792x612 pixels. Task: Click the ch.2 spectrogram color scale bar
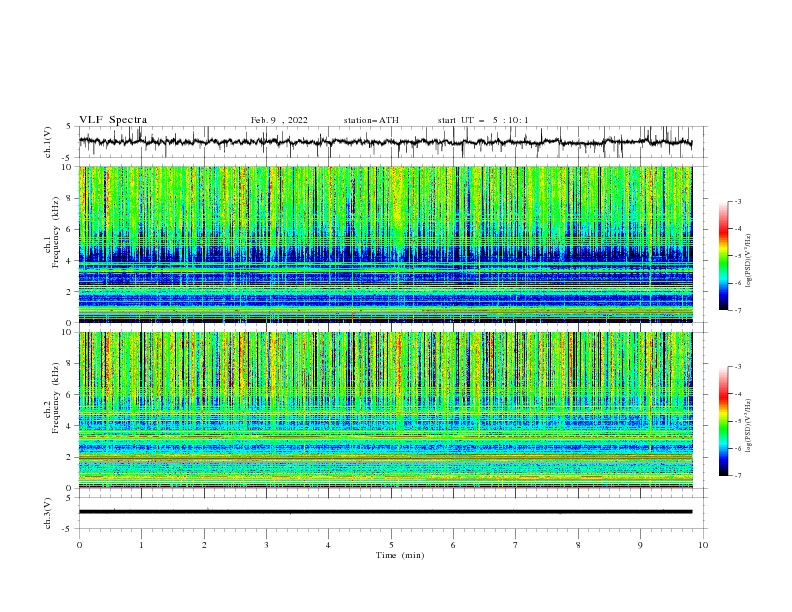(723, 421)
